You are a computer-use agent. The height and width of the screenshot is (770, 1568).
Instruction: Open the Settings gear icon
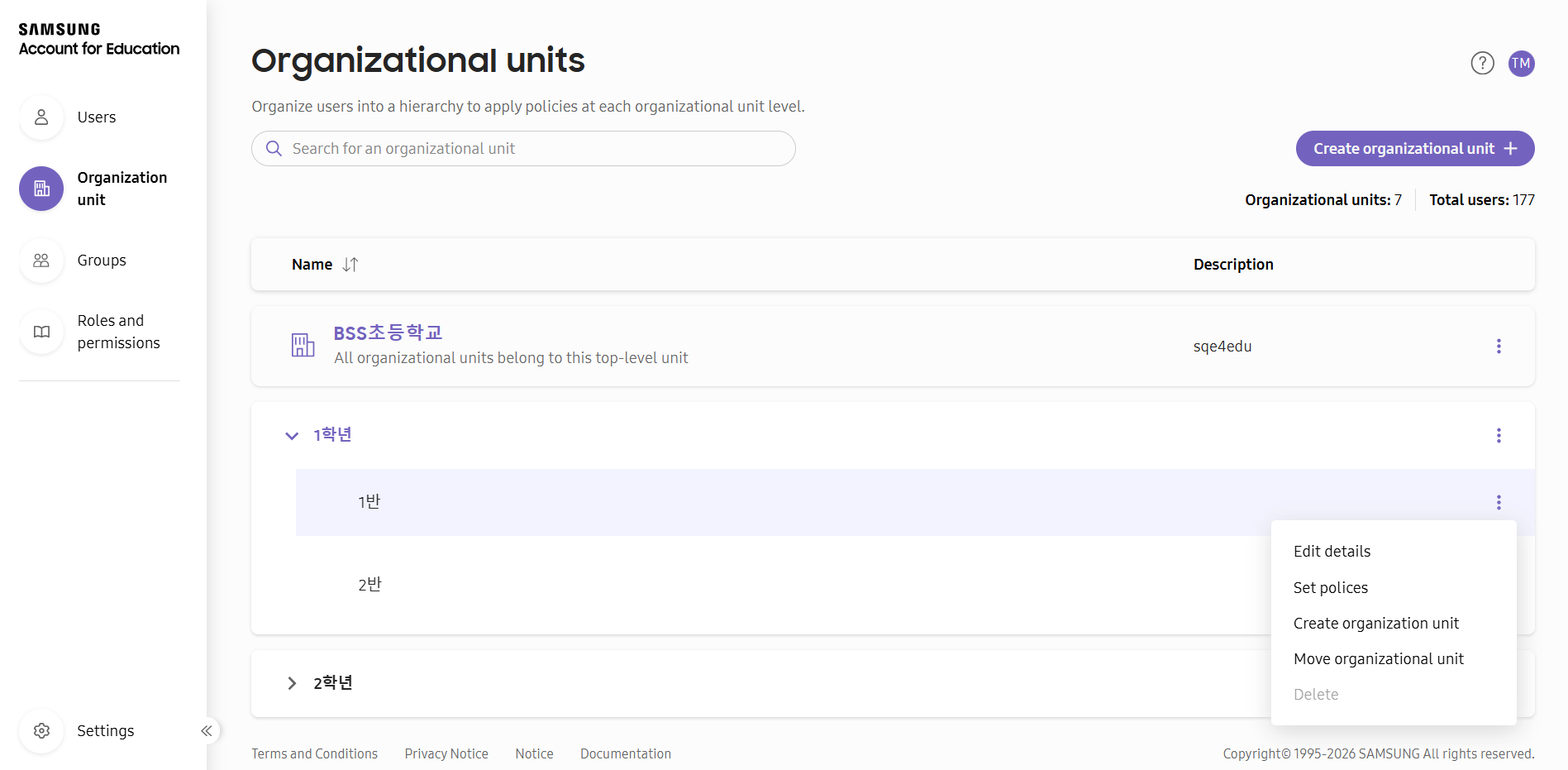[41, 731]
